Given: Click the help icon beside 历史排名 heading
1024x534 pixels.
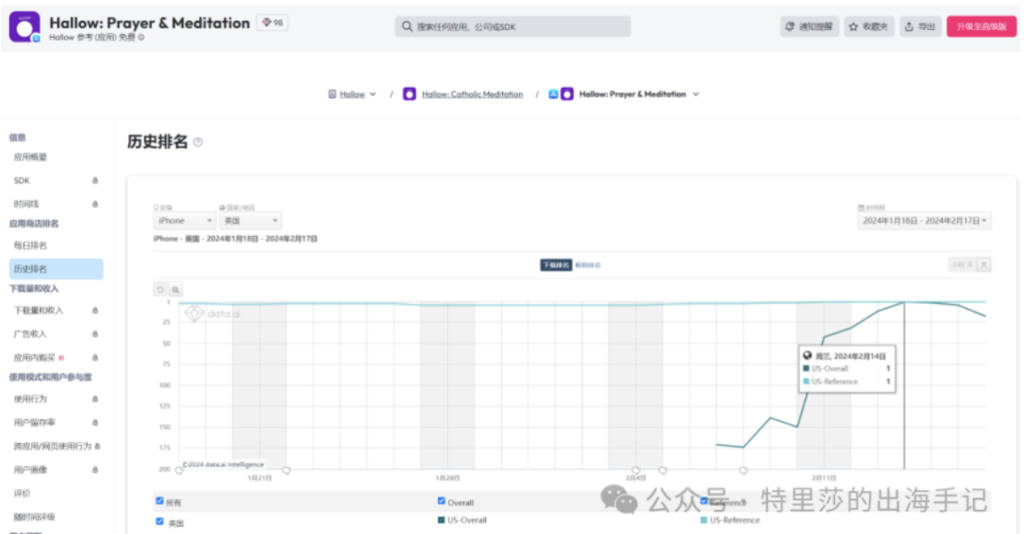Looking at the screenshot, I should coord(198,142).
